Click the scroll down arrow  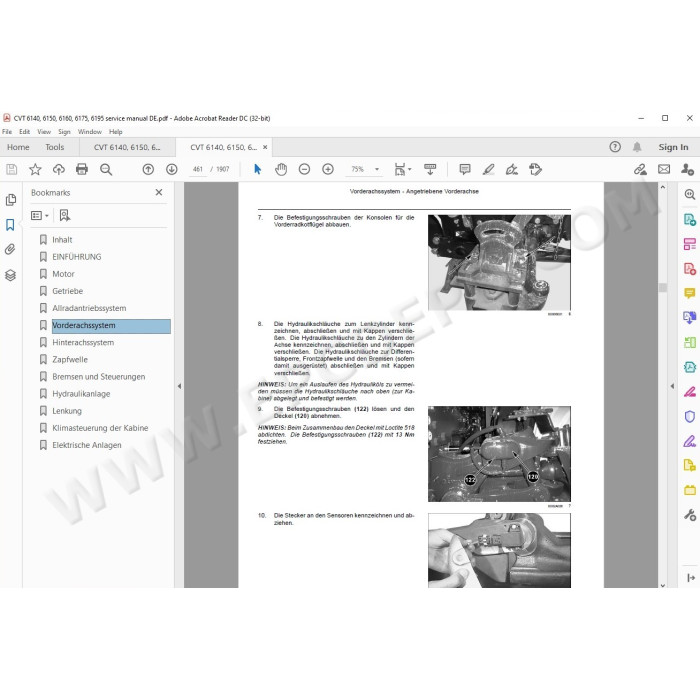click(x=663, y=585)
